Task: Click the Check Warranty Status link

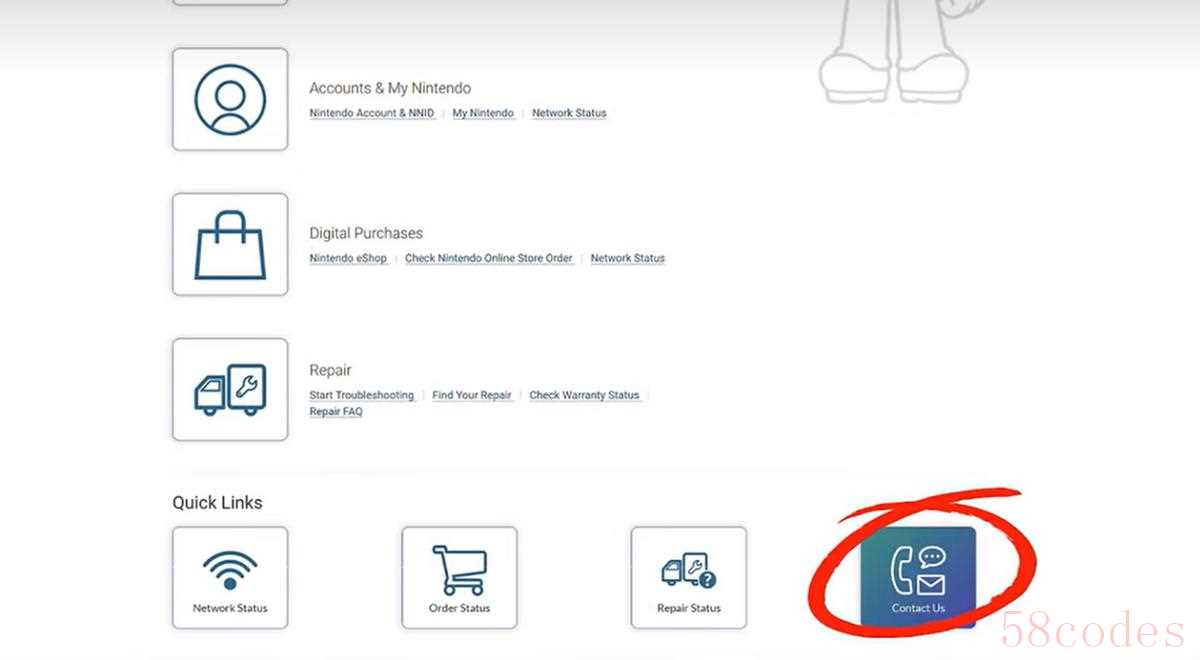Action: [x=584, y=396]
